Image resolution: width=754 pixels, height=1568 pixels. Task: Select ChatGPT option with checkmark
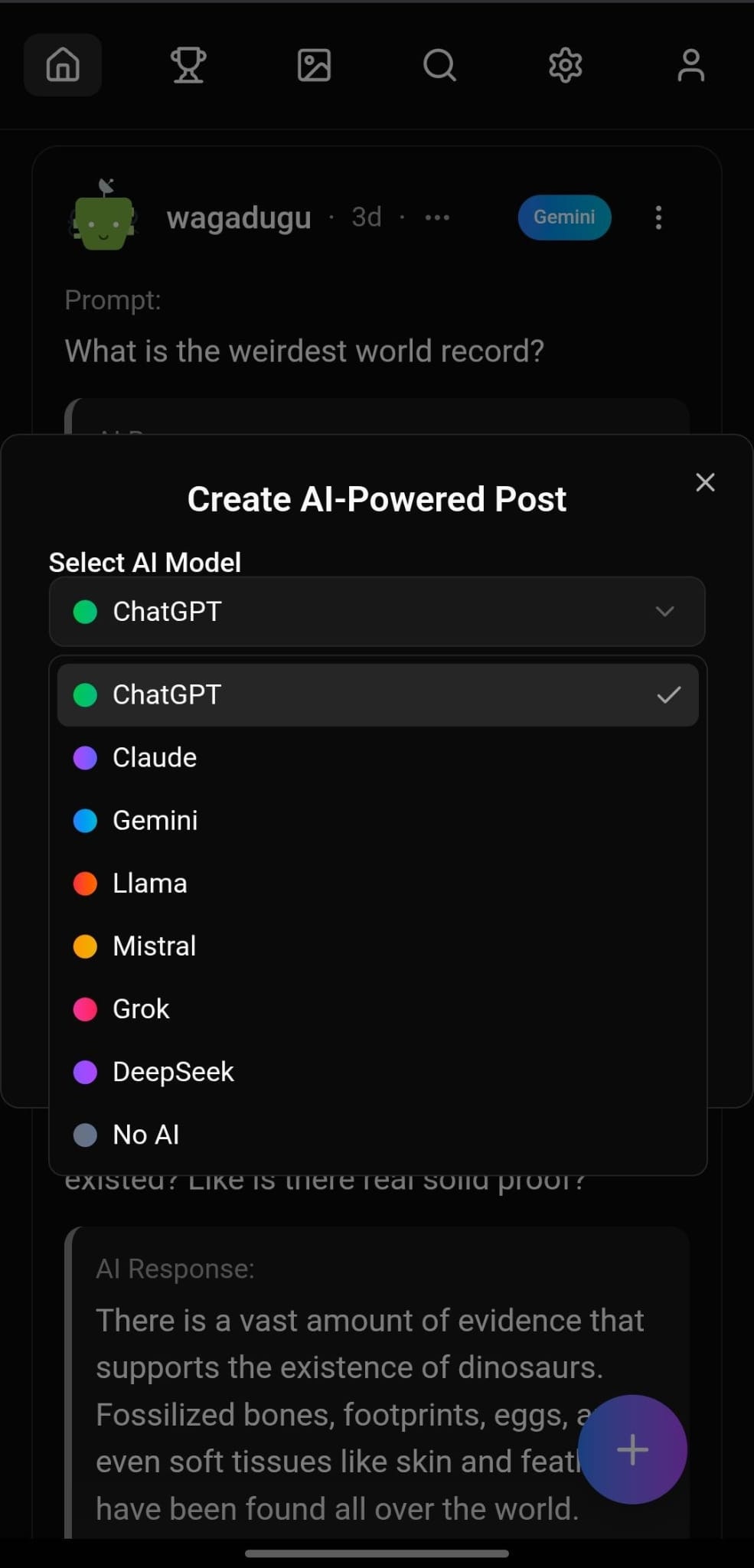coord(377,694)
